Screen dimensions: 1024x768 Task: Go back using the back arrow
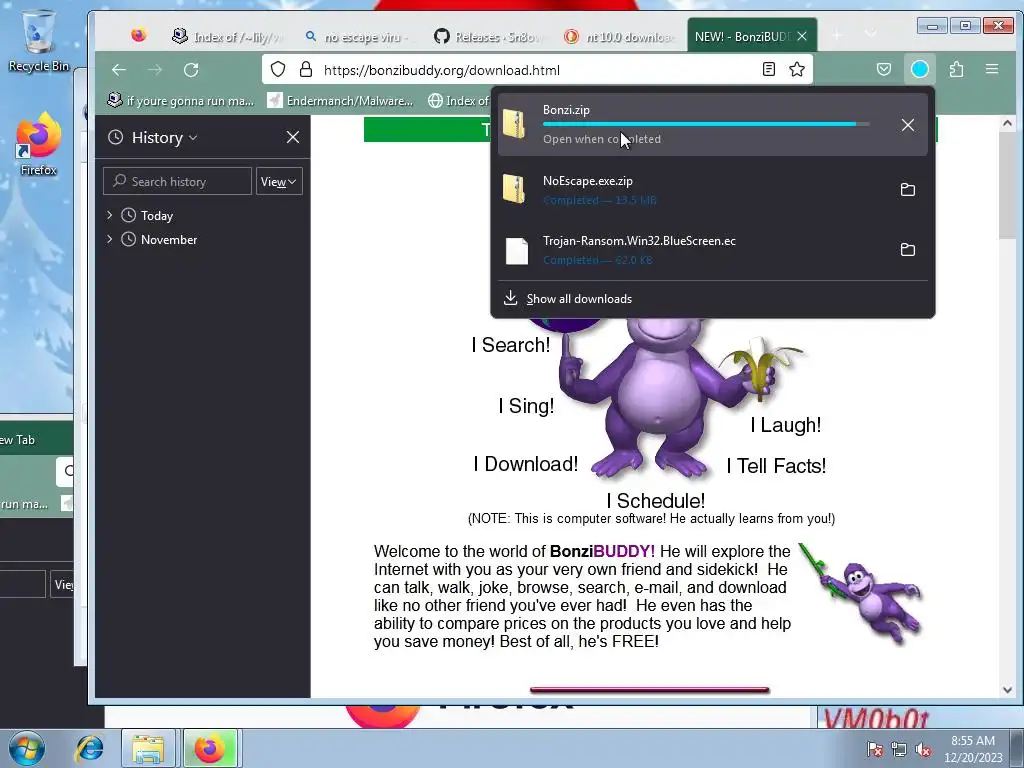pos(119,70)
